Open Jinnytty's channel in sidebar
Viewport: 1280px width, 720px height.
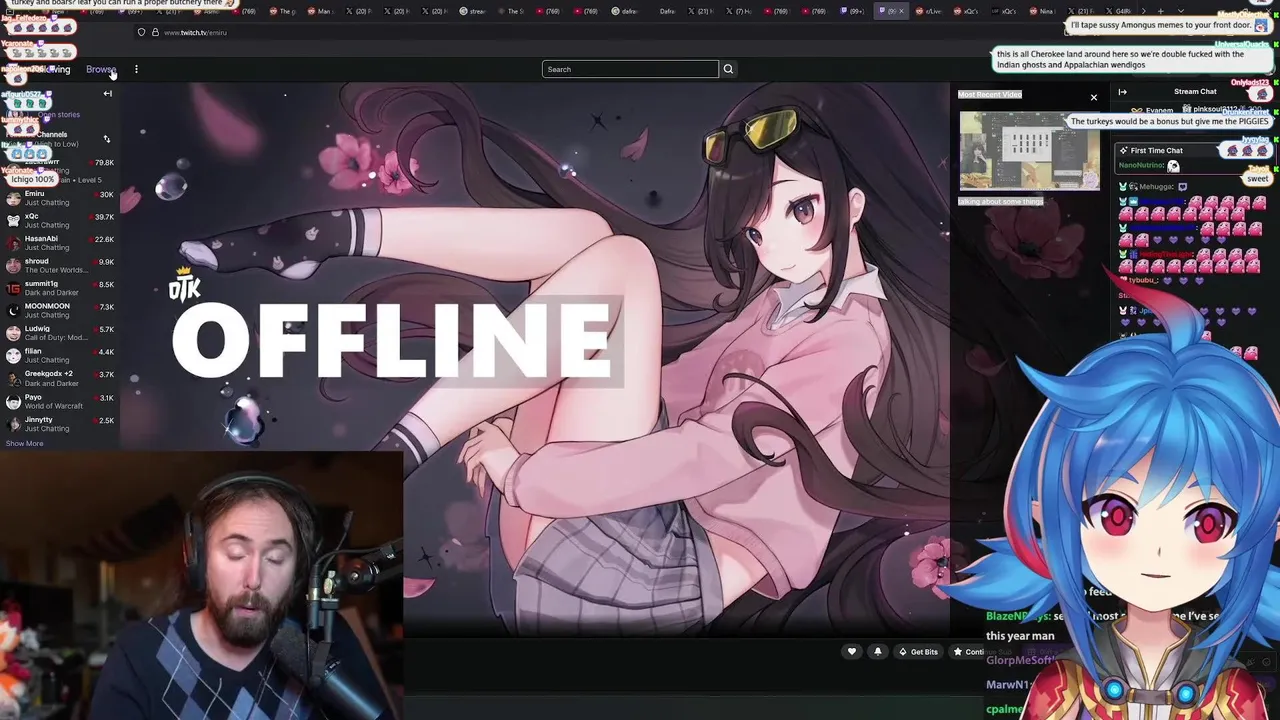click(60, 424)
